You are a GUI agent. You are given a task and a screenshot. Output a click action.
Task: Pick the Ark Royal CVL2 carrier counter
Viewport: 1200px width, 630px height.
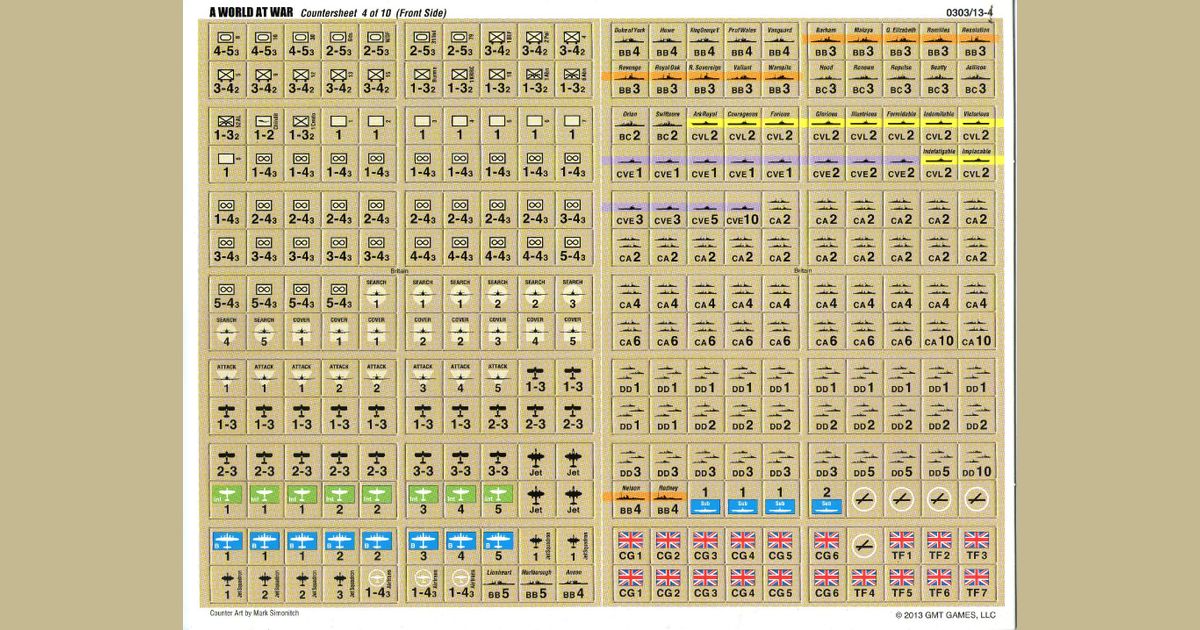click(x=704, y=127)
